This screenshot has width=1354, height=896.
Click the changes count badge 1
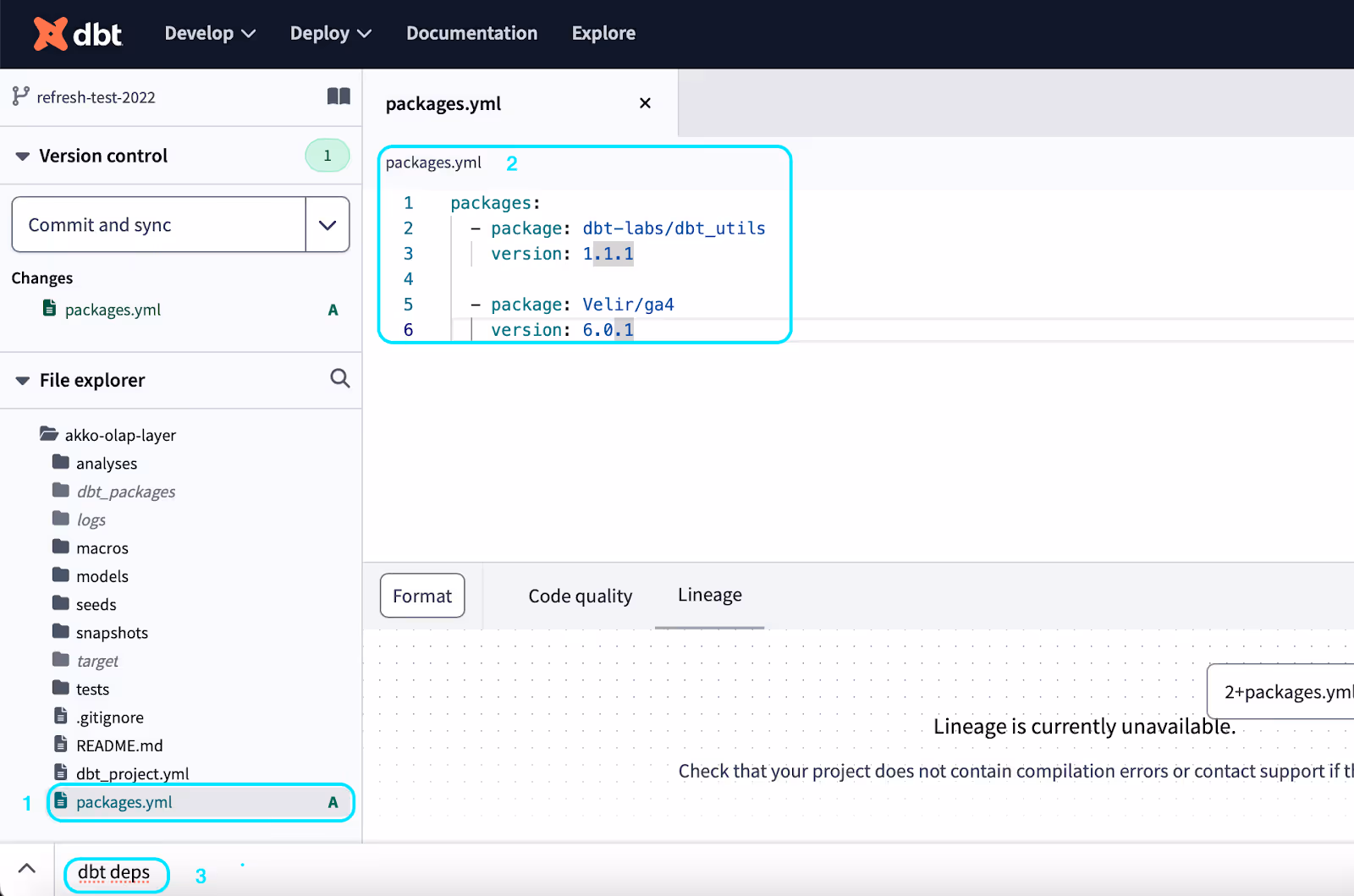[x=327, y=156]
